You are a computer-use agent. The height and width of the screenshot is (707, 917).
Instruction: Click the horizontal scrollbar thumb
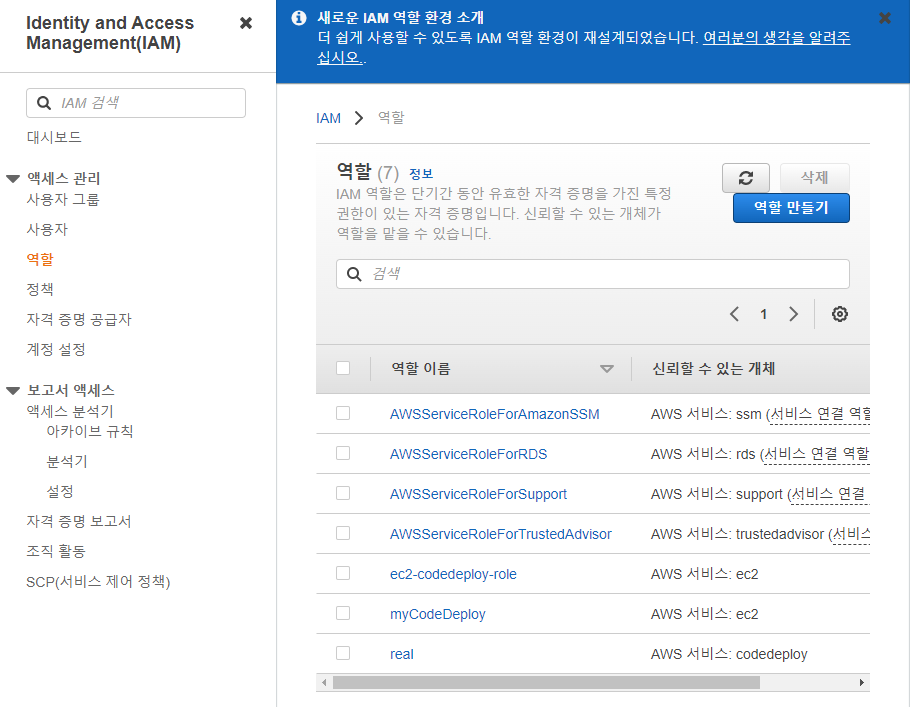(546, 682)
